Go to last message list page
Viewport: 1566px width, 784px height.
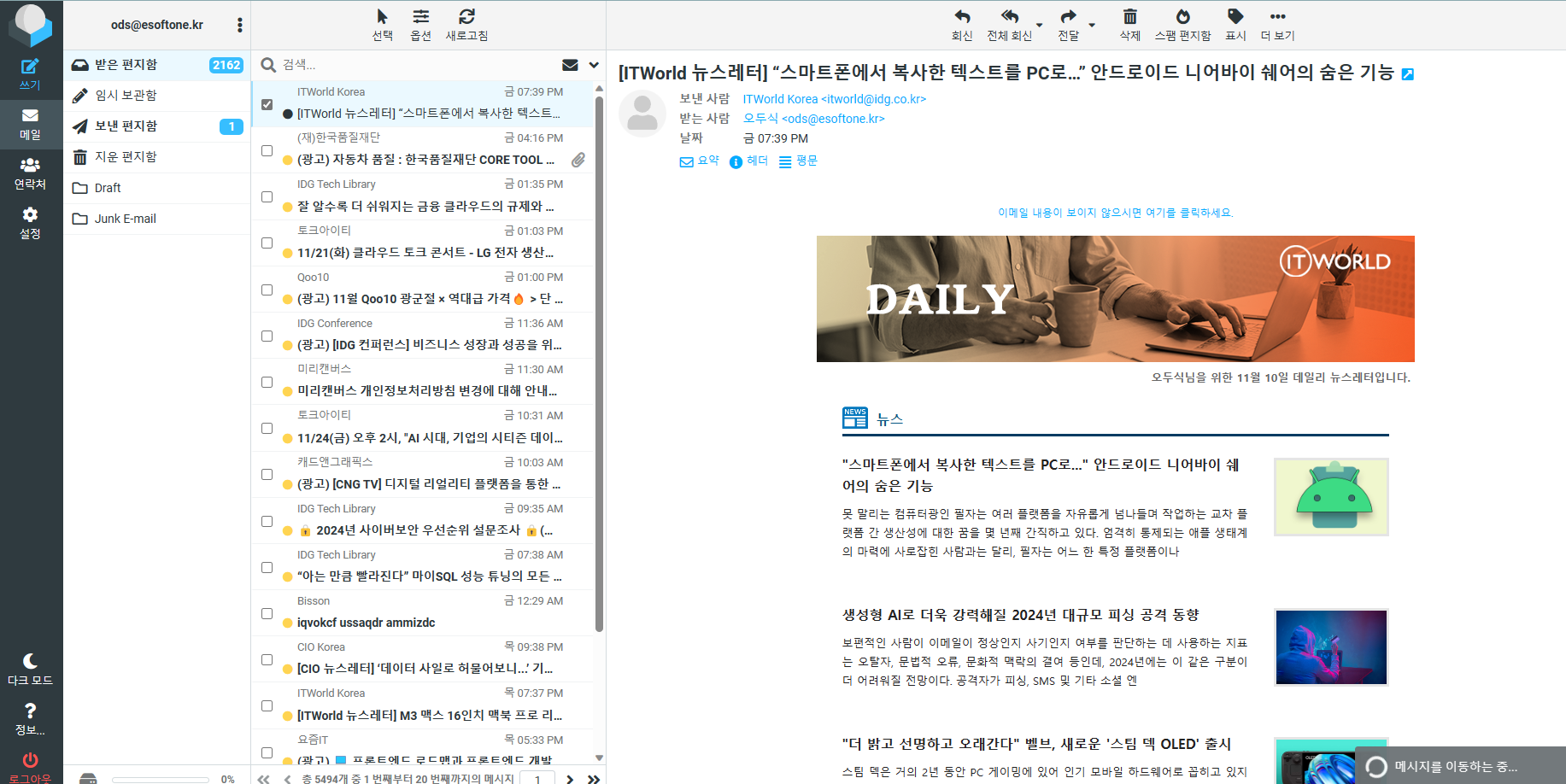[x=593, y=779]
